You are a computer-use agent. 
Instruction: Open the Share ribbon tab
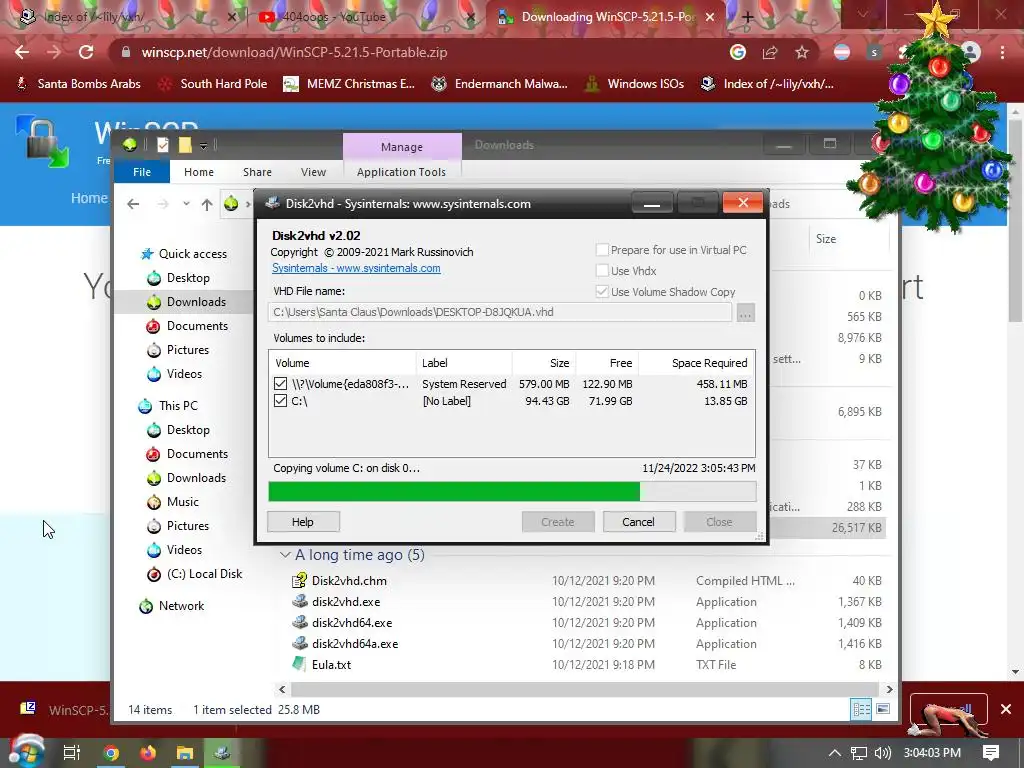pos(257,172)
